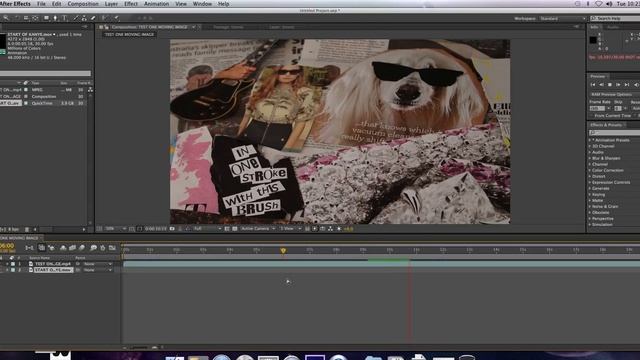Click the RAM Preview Options label
Viewport: 640px width, 360px height.
click(x=611, y=94)
